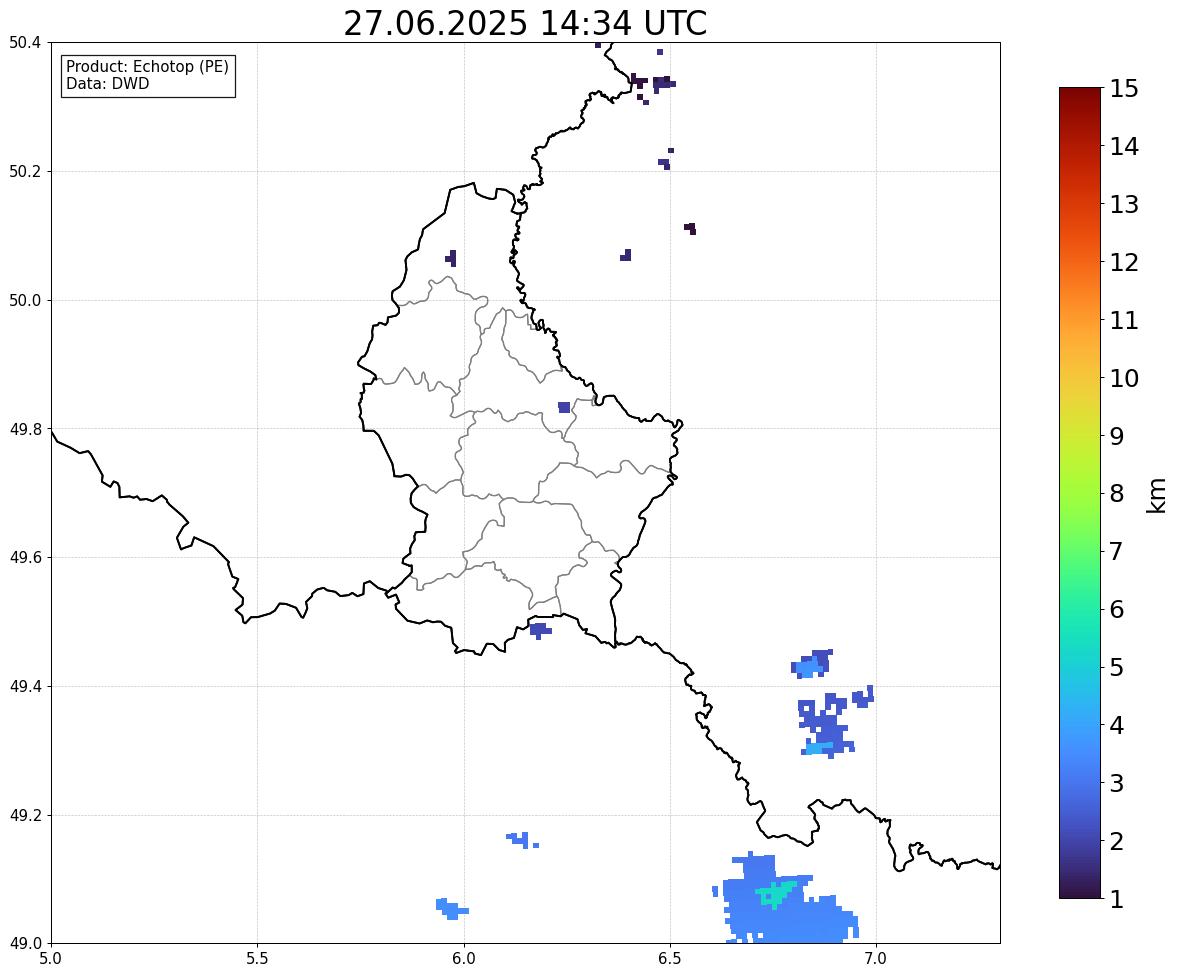Click the teal echo core in the large bottom cell
1178x976 pixels.
coord(775,894)
